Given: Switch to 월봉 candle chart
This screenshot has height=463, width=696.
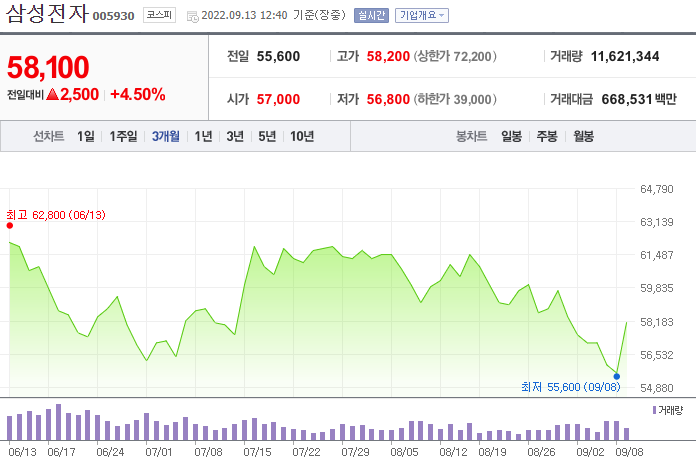Looking at the screenshot, I should [x=583, y=136].
